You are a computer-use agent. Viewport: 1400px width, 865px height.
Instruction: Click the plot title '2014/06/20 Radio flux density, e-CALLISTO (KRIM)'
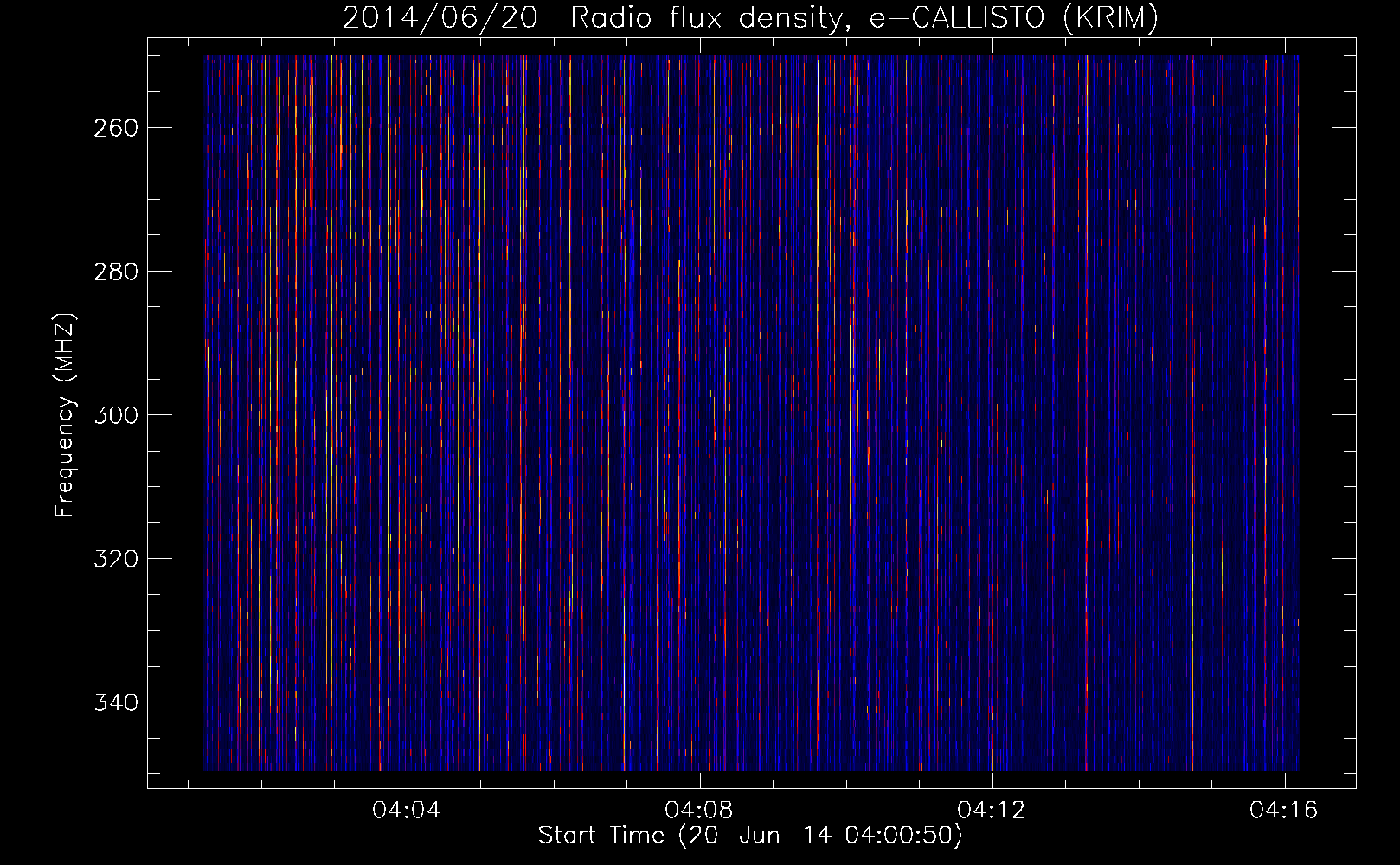(x=750, y=17)
